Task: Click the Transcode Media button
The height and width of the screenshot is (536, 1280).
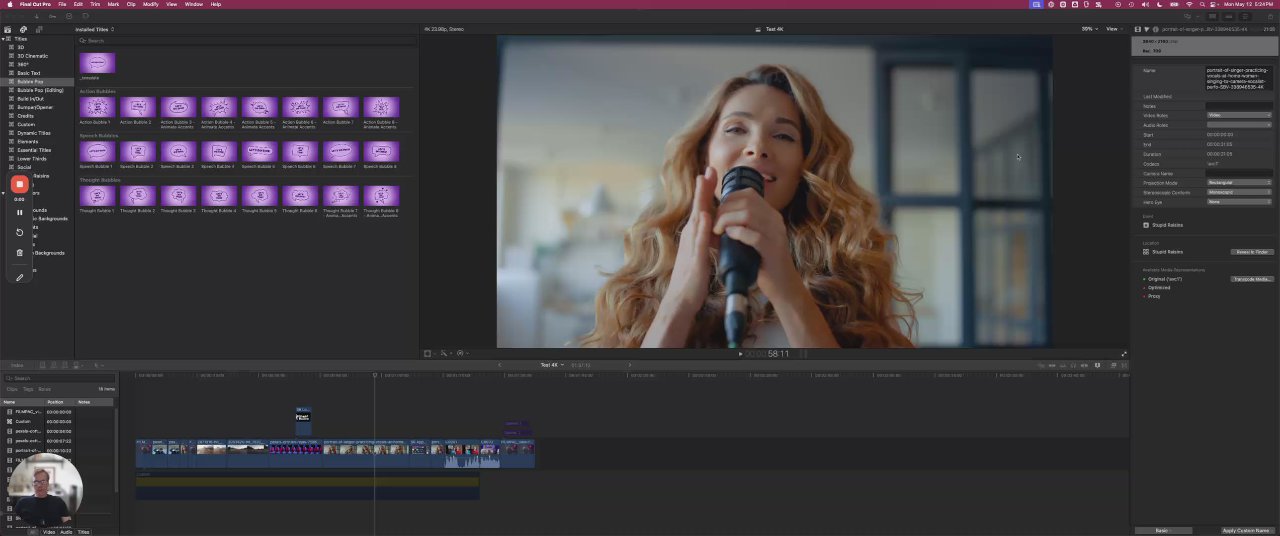Action: click(x=1251, y=279)
